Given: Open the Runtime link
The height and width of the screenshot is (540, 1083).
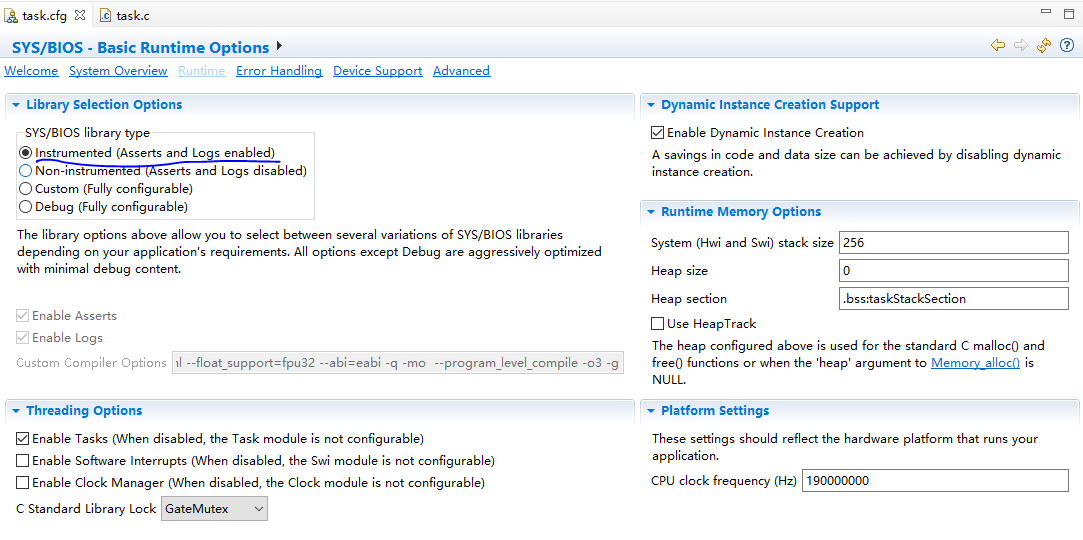Looking at the screenshot, I should coord(202,70).
